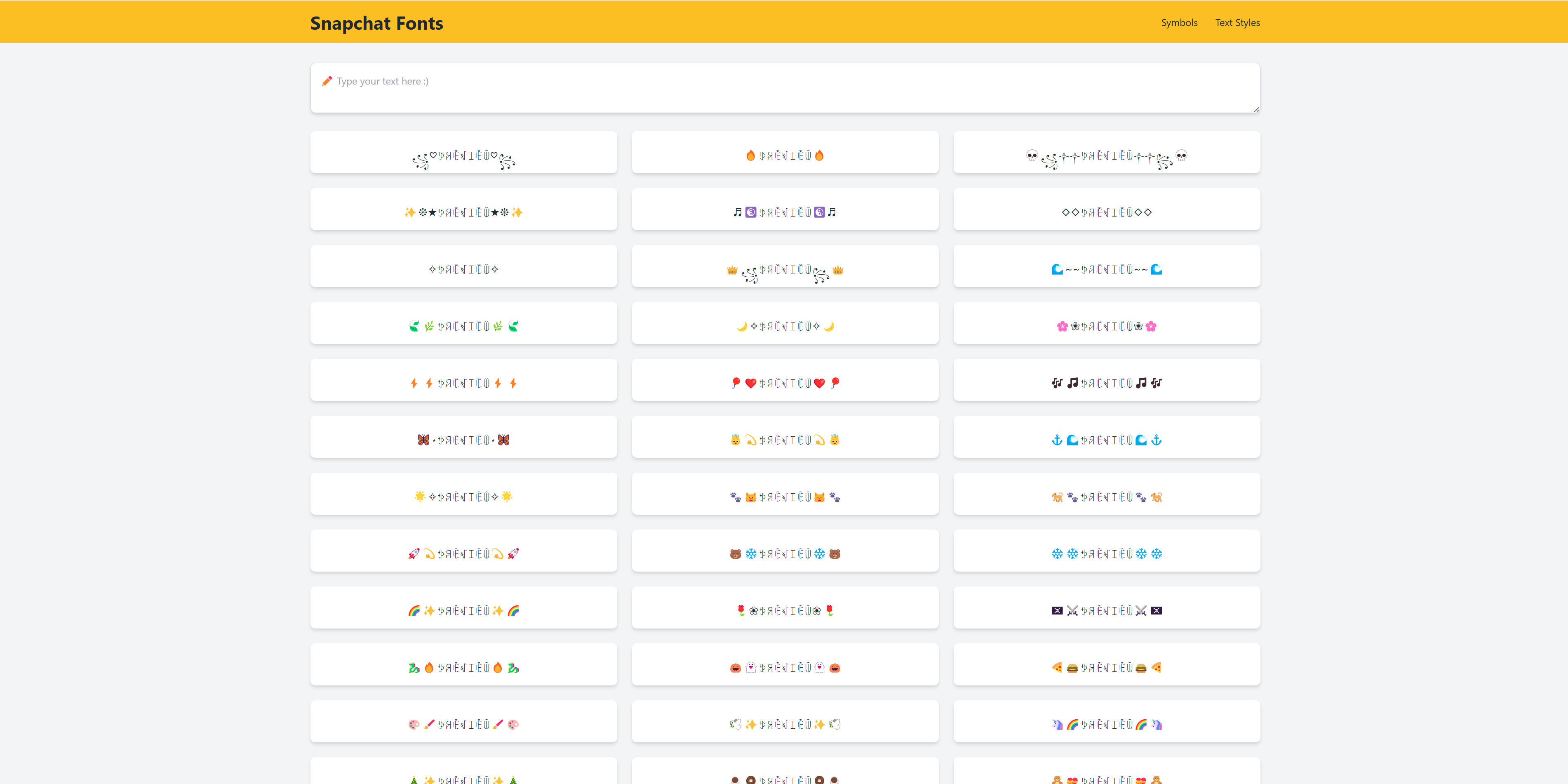Select the sun emoji font card

[x=464, y=494]
